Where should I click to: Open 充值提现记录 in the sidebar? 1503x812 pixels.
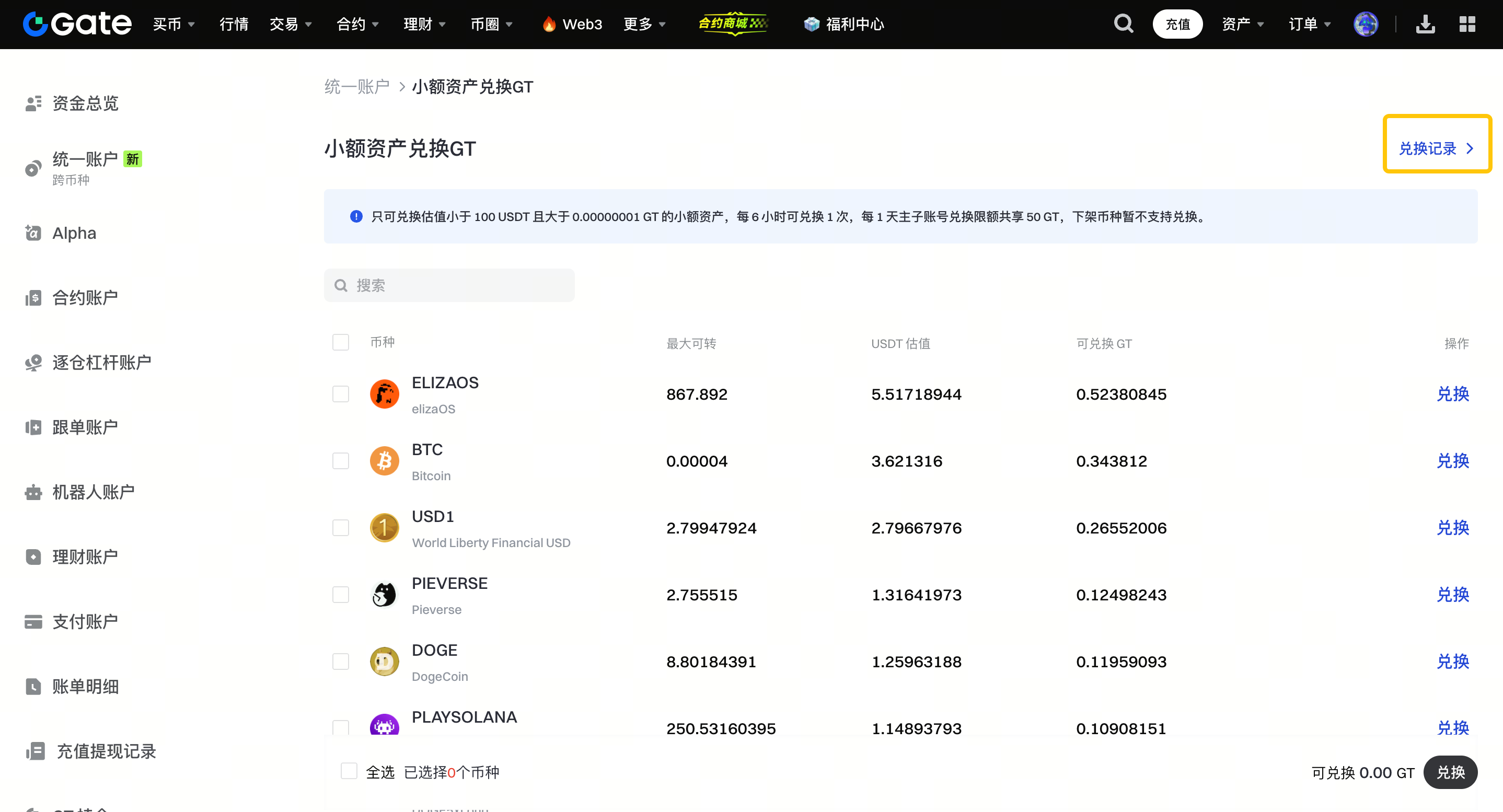point(106,751)
